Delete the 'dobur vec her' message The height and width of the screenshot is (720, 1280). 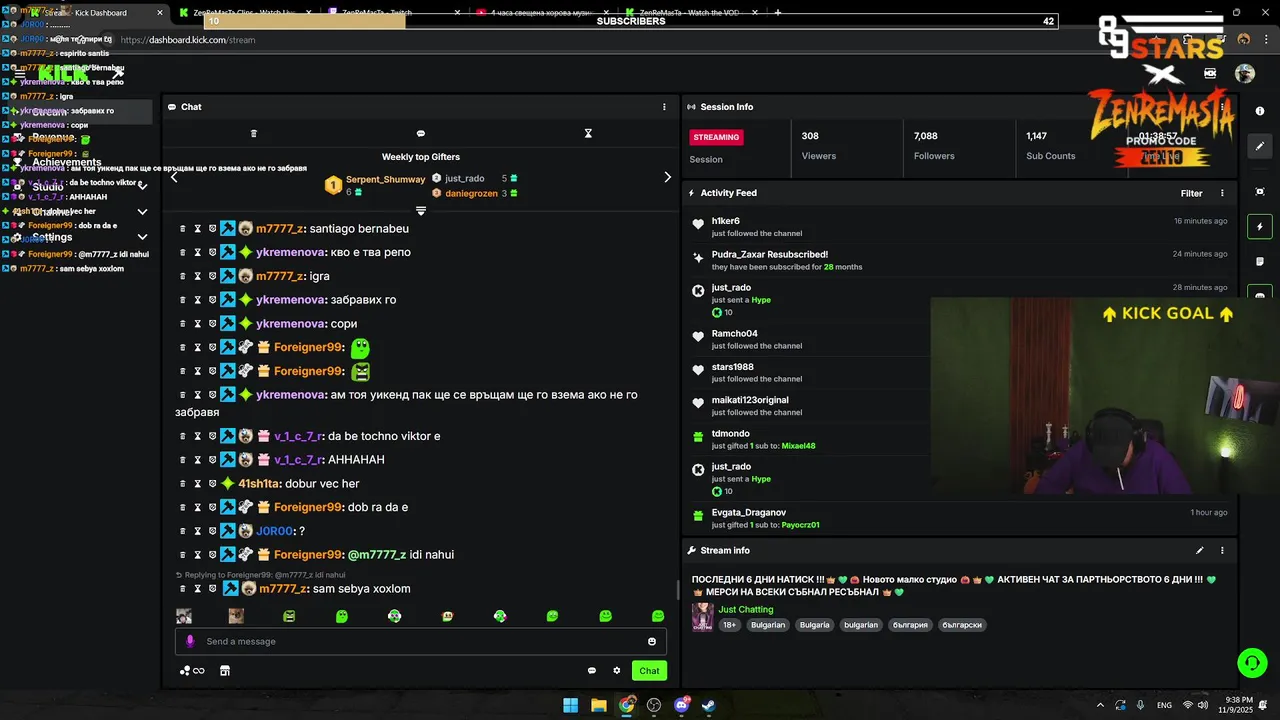[183, 484]
